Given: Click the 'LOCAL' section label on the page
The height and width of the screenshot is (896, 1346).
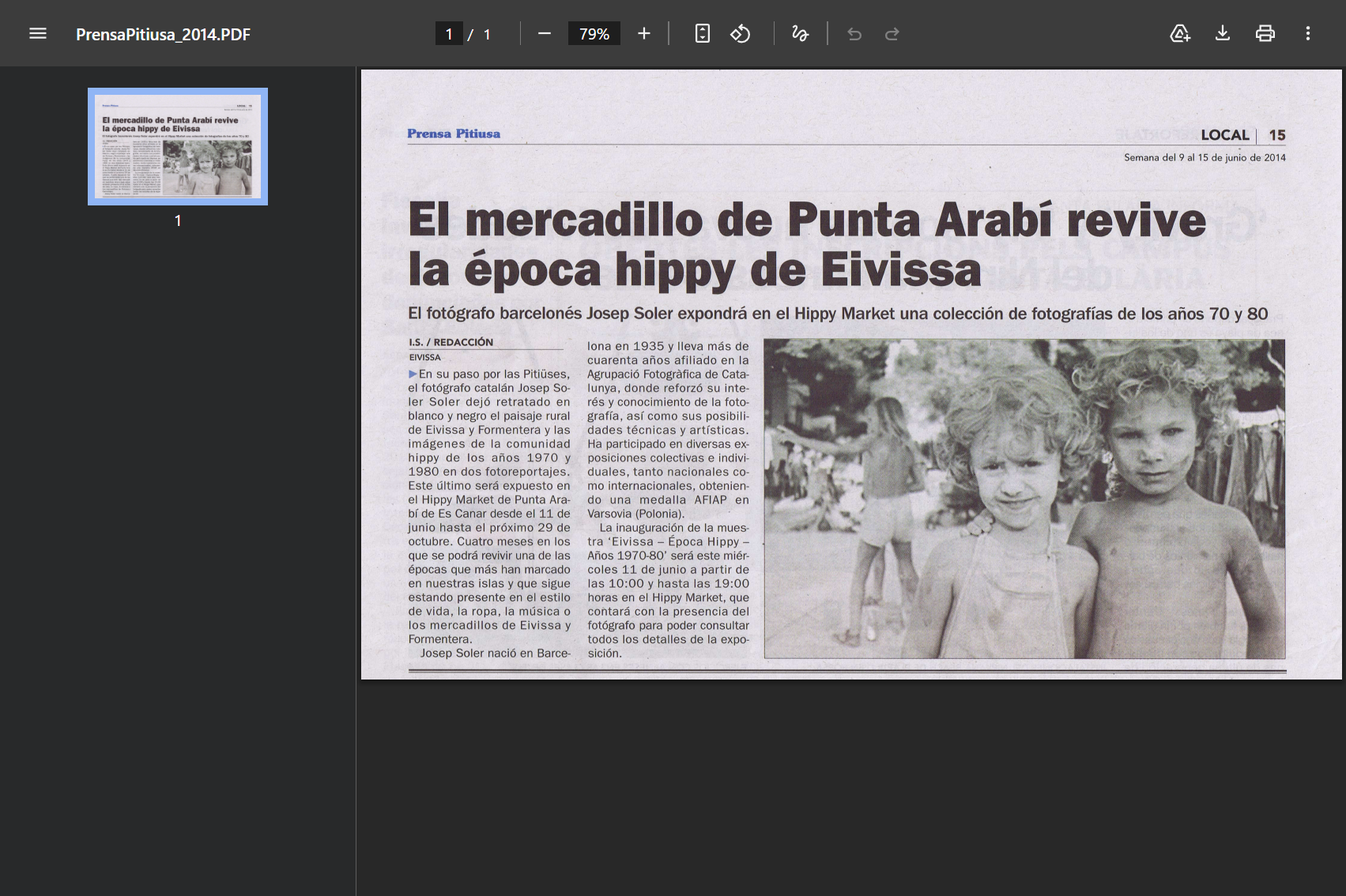Looking at the screenshot, I should click(1224, 135).
